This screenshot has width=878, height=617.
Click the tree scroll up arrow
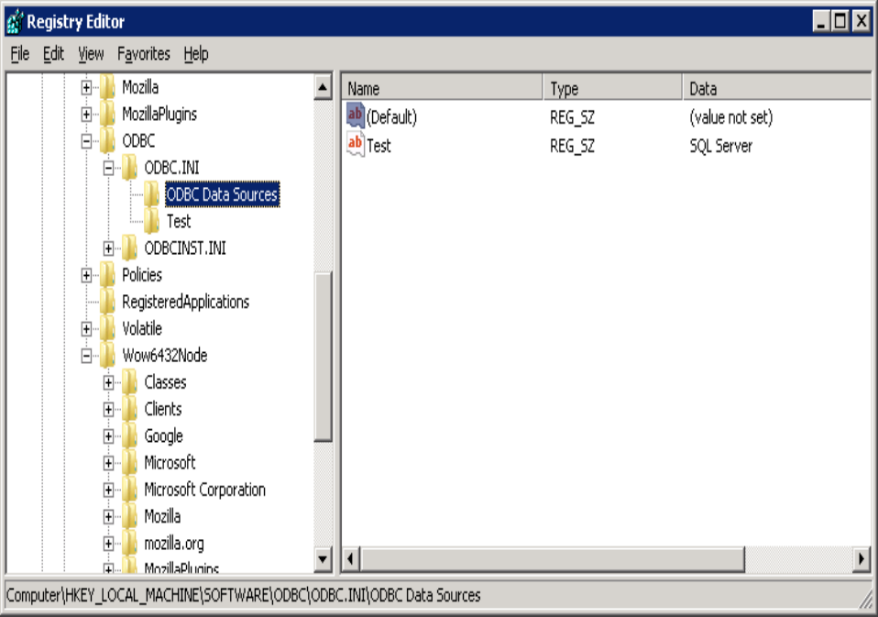[x=323, y=87]
